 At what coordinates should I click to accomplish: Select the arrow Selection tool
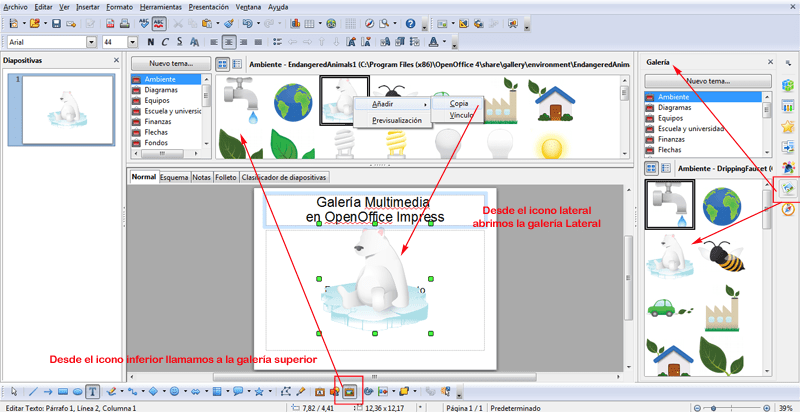point(14,392)
